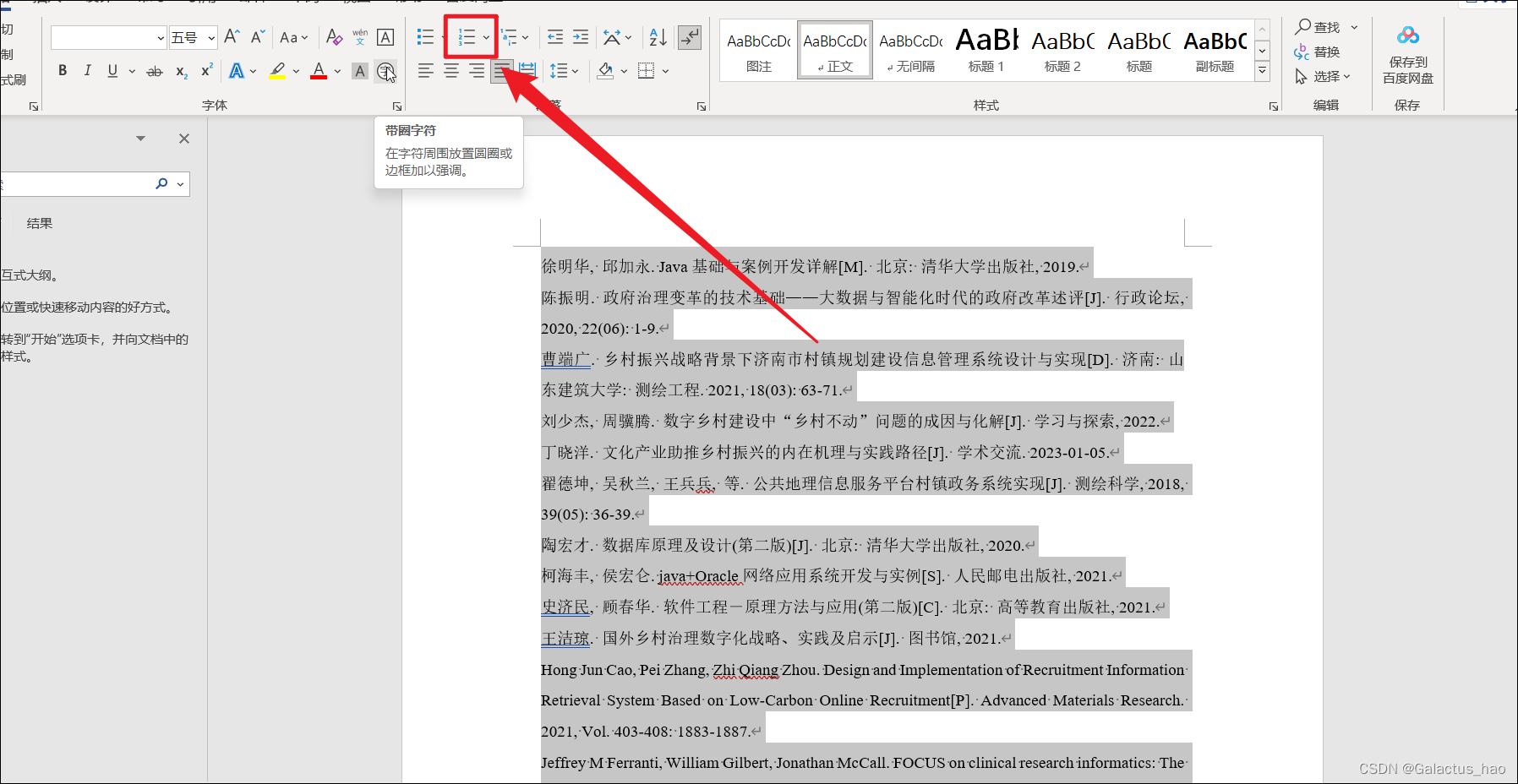Click the text effects A icon
The image size is (1518, 784).
coord(237,71)
